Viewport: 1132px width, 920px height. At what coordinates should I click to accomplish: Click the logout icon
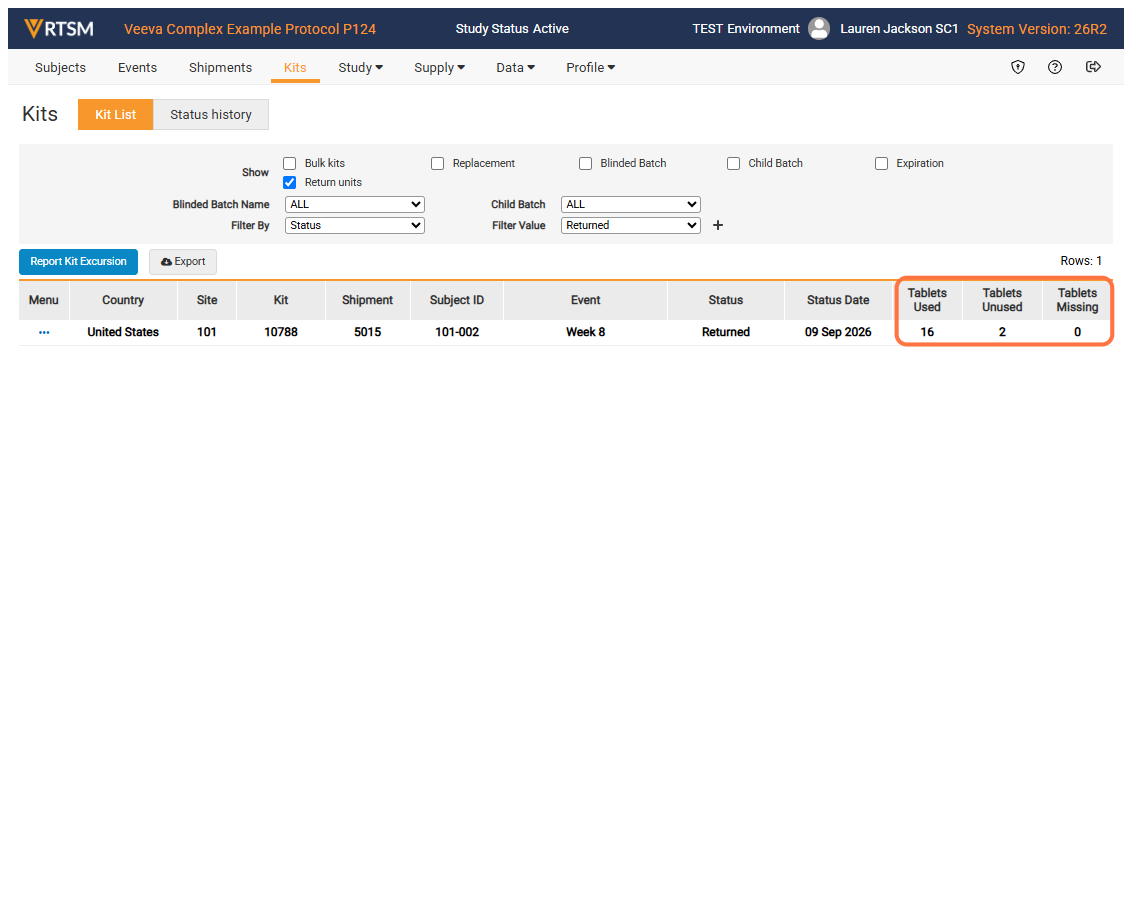tap(1093, 67)
